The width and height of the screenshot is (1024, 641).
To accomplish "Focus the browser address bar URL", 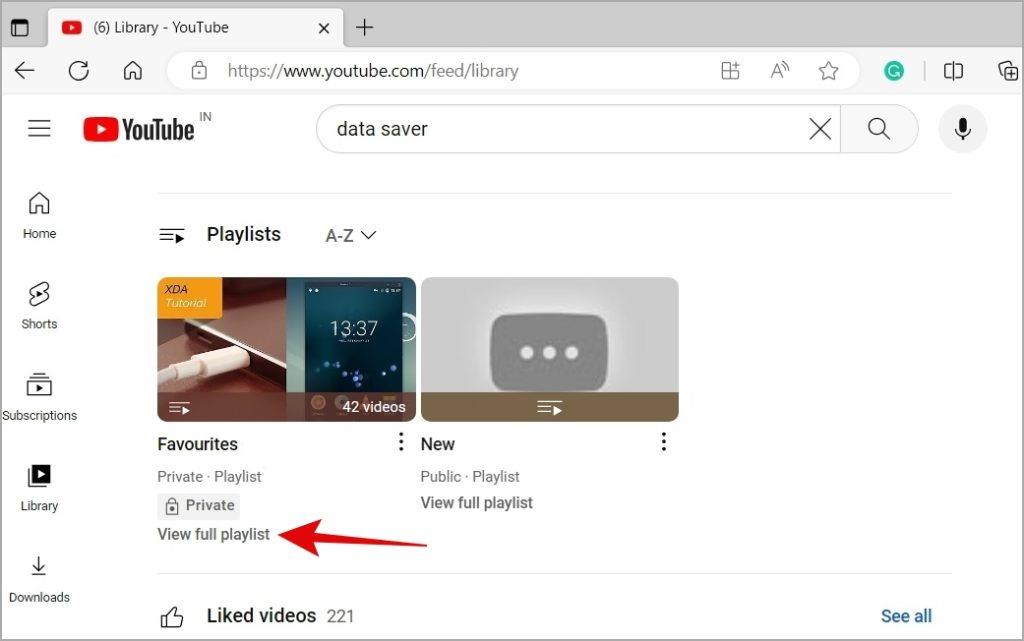I will click(373, 70).
